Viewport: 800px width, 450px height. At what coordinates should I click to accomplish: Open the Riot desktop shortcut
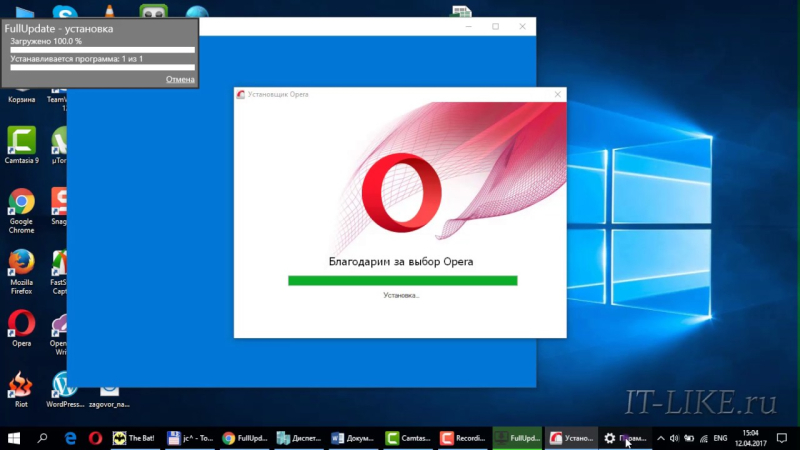tap(19, 386)
